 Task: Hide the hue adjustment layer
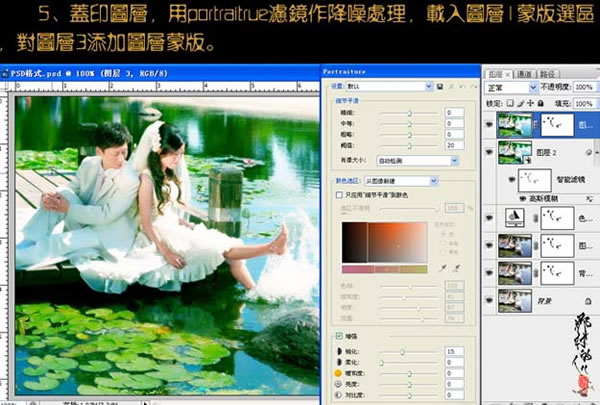click(x=489, y=218)
